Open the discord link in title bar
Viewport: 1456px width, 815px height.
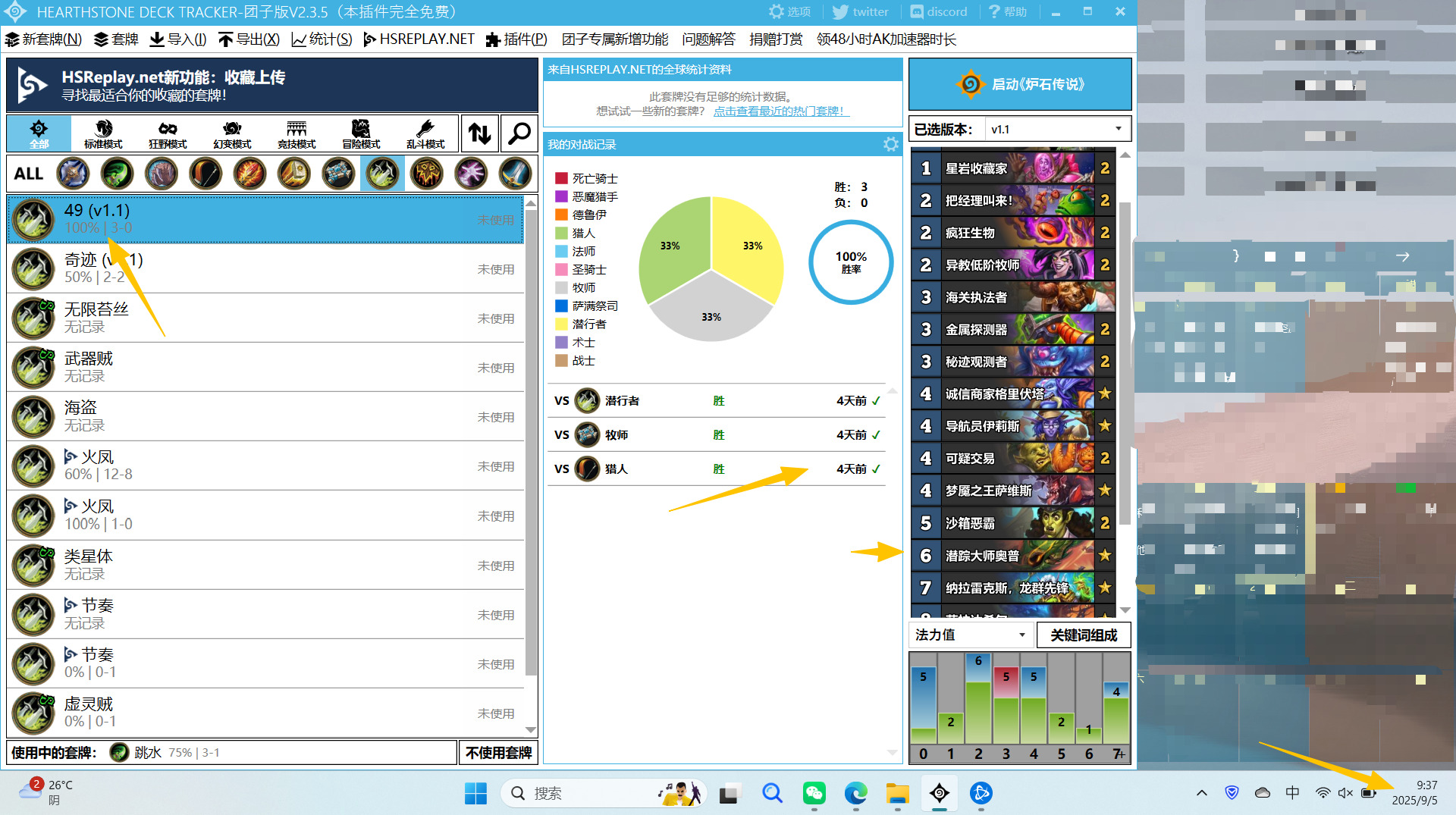tap(939, 12)
